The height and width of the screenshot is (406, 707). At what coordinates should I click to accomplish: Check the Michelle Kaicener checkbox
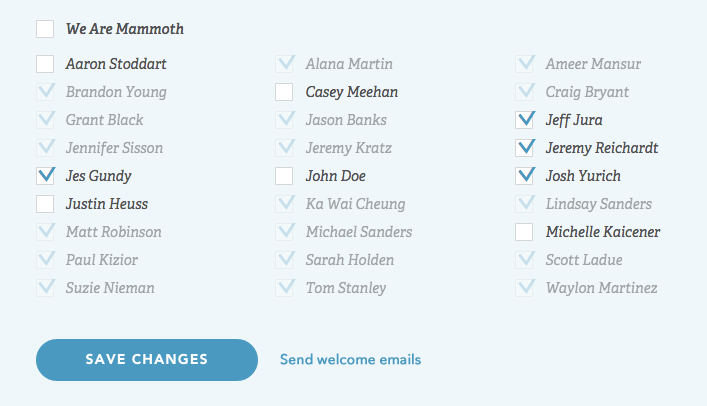pyautogui.click(x=525, y=232)
